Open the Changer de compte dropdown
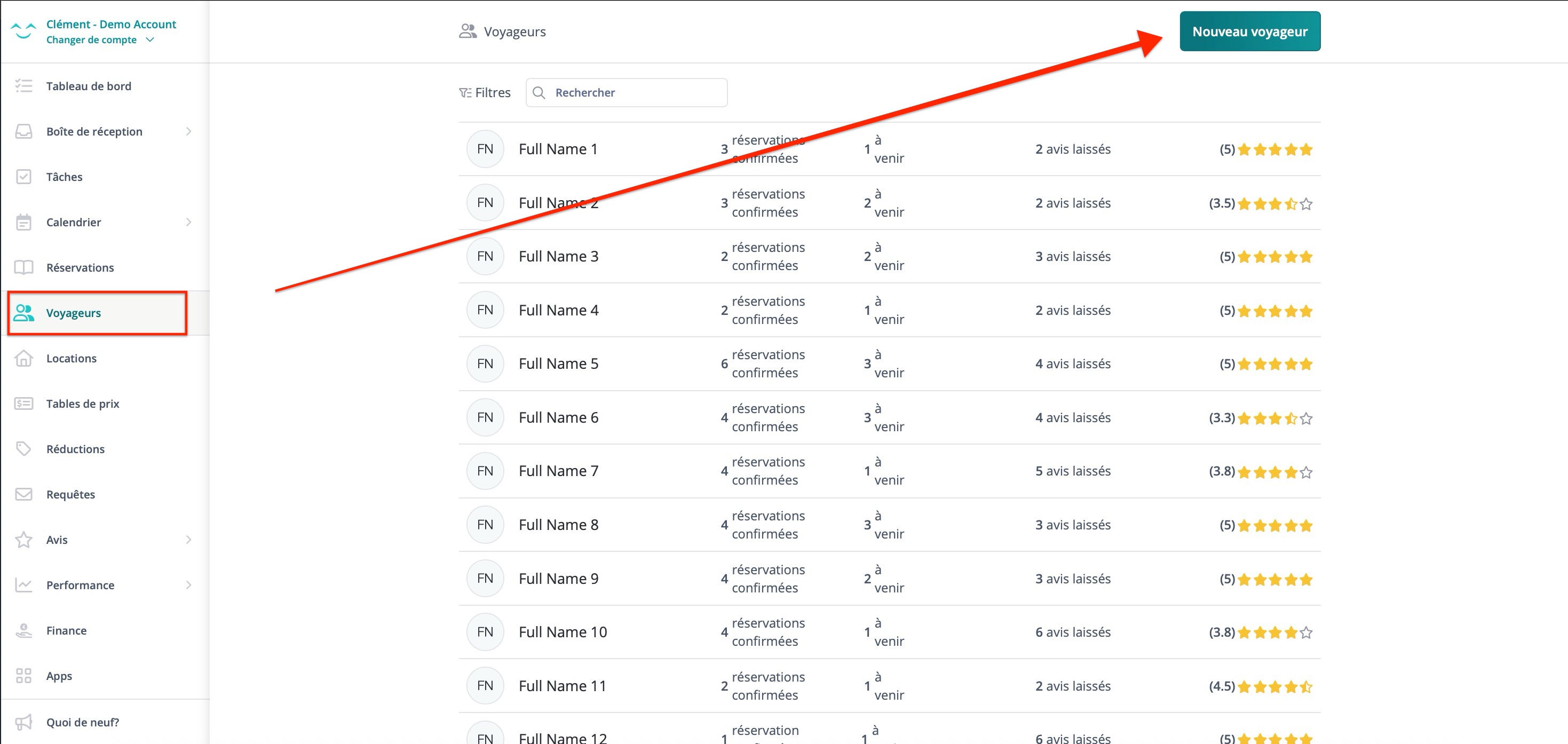Screen dimensions: 1568x744 100,40
